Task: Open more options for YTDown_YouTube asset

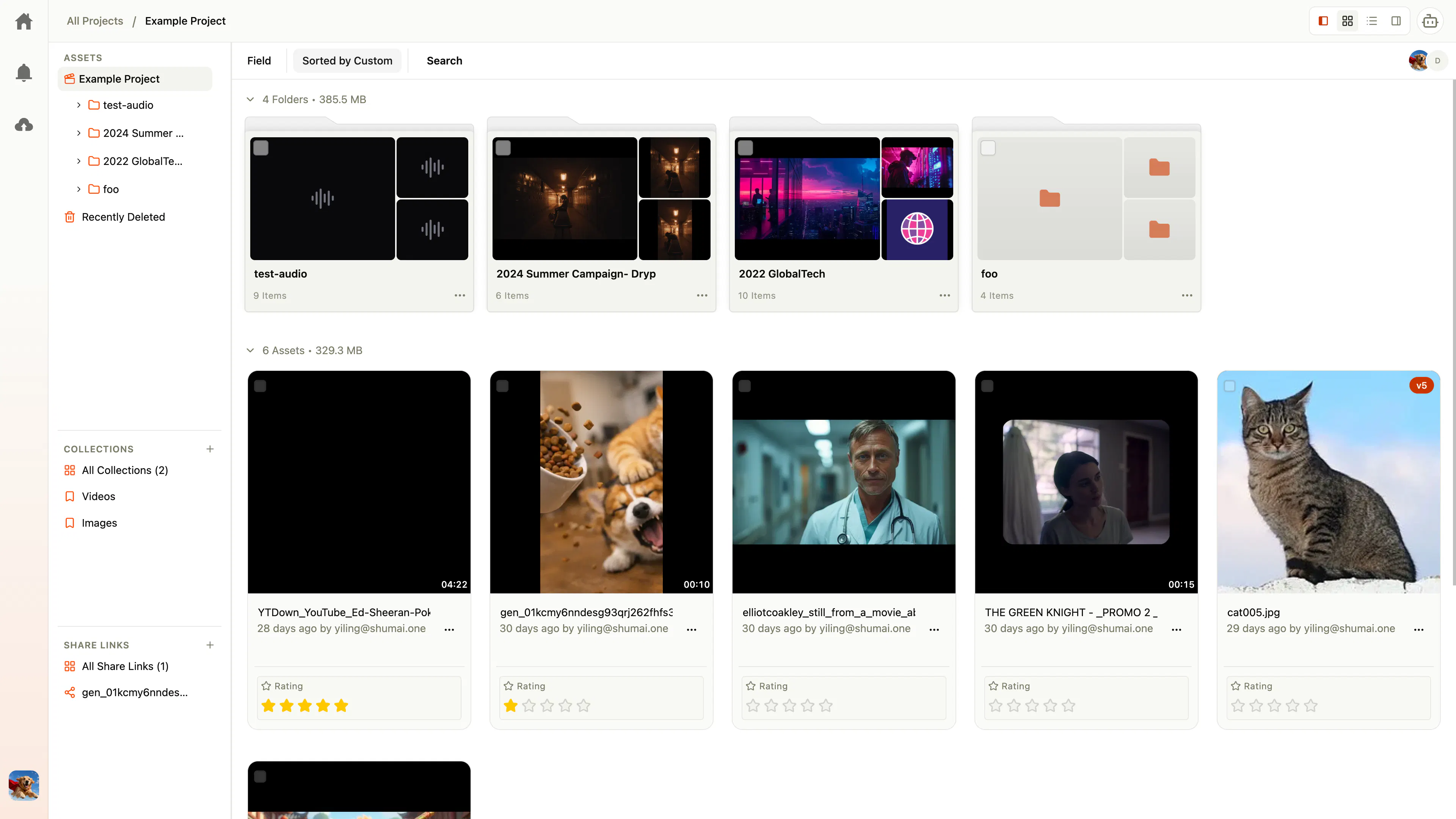Action: [x=449, y=629]
